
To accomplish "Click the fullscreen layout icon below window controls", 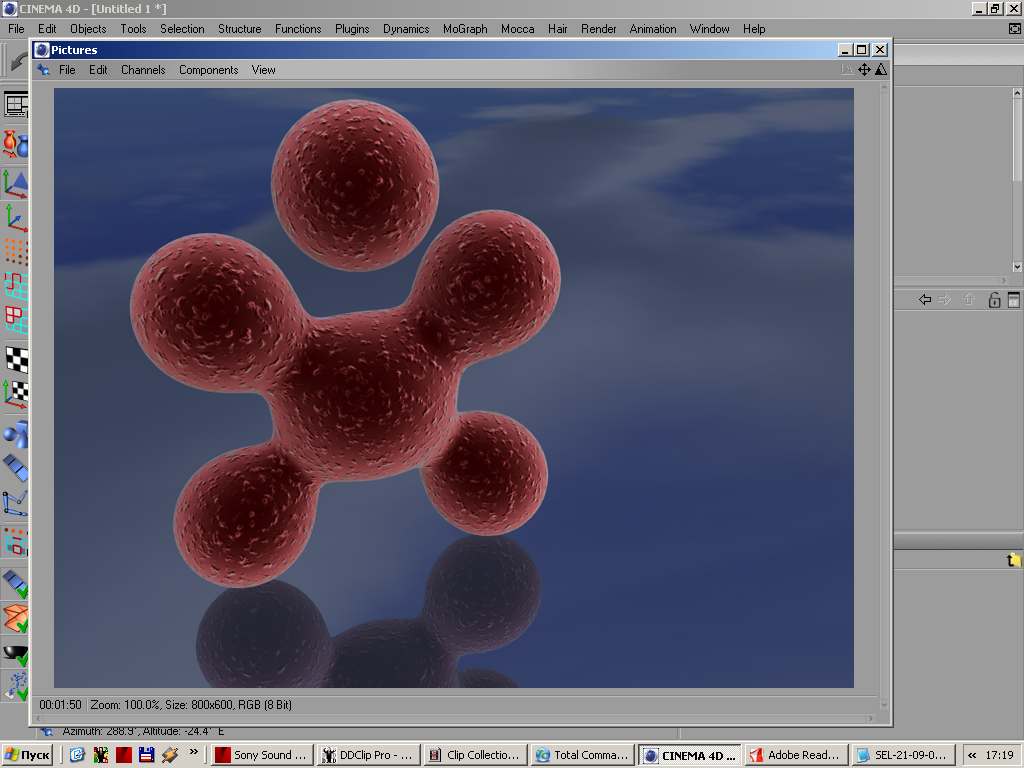I will pos(1015,29).
